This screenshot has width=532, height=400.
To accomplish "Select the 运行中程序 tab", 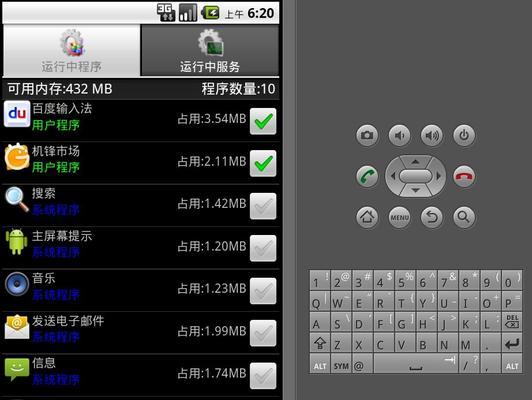I will click(x=71, y=50).
